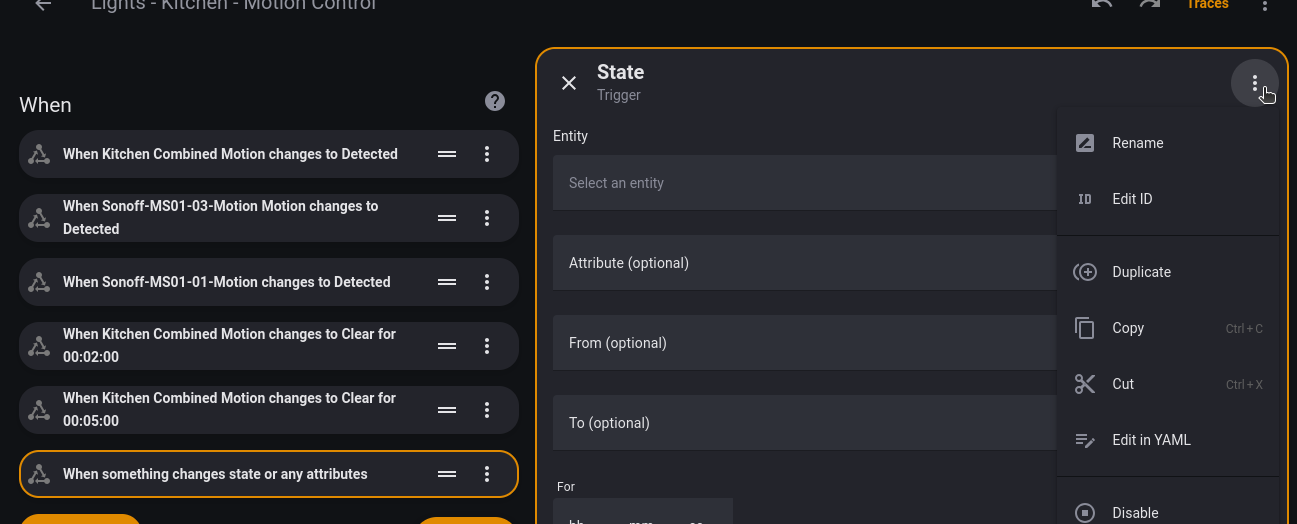Viewport: 1297px width, 524px height.
Task: Switch to Edit in YAML
Action: [x=1151, y=440]
